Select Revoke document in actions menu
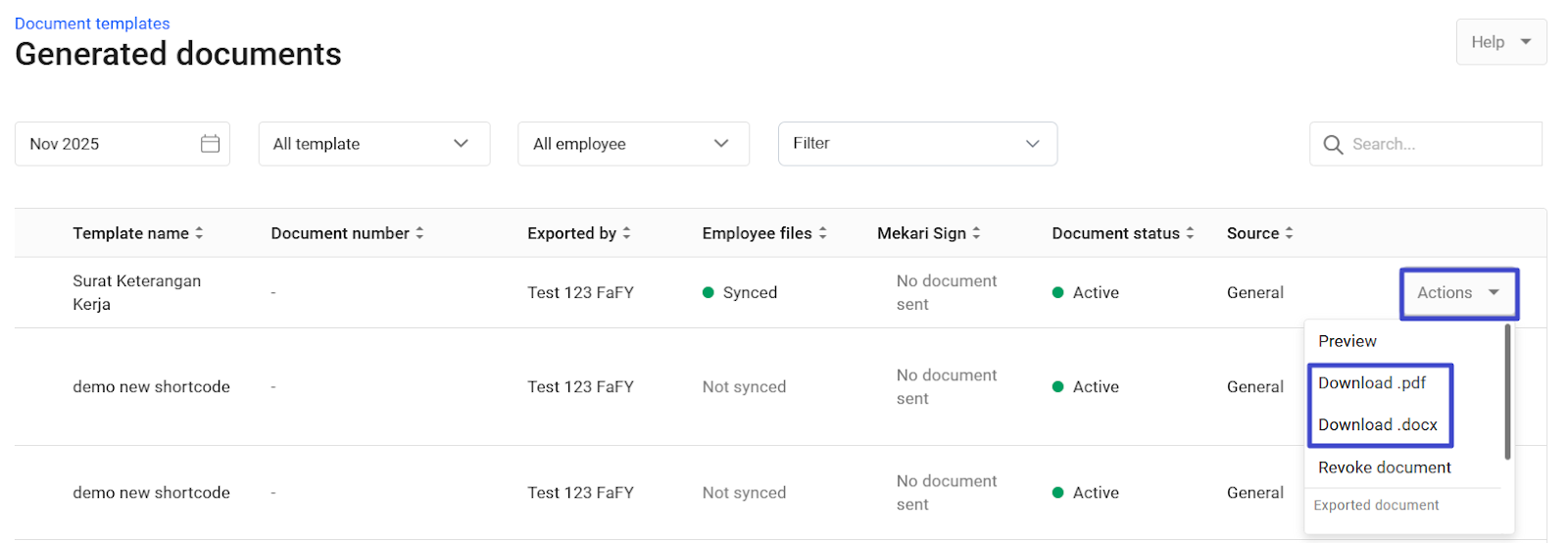Screen dimensions: 1568x543 (x=1384, y=468)
